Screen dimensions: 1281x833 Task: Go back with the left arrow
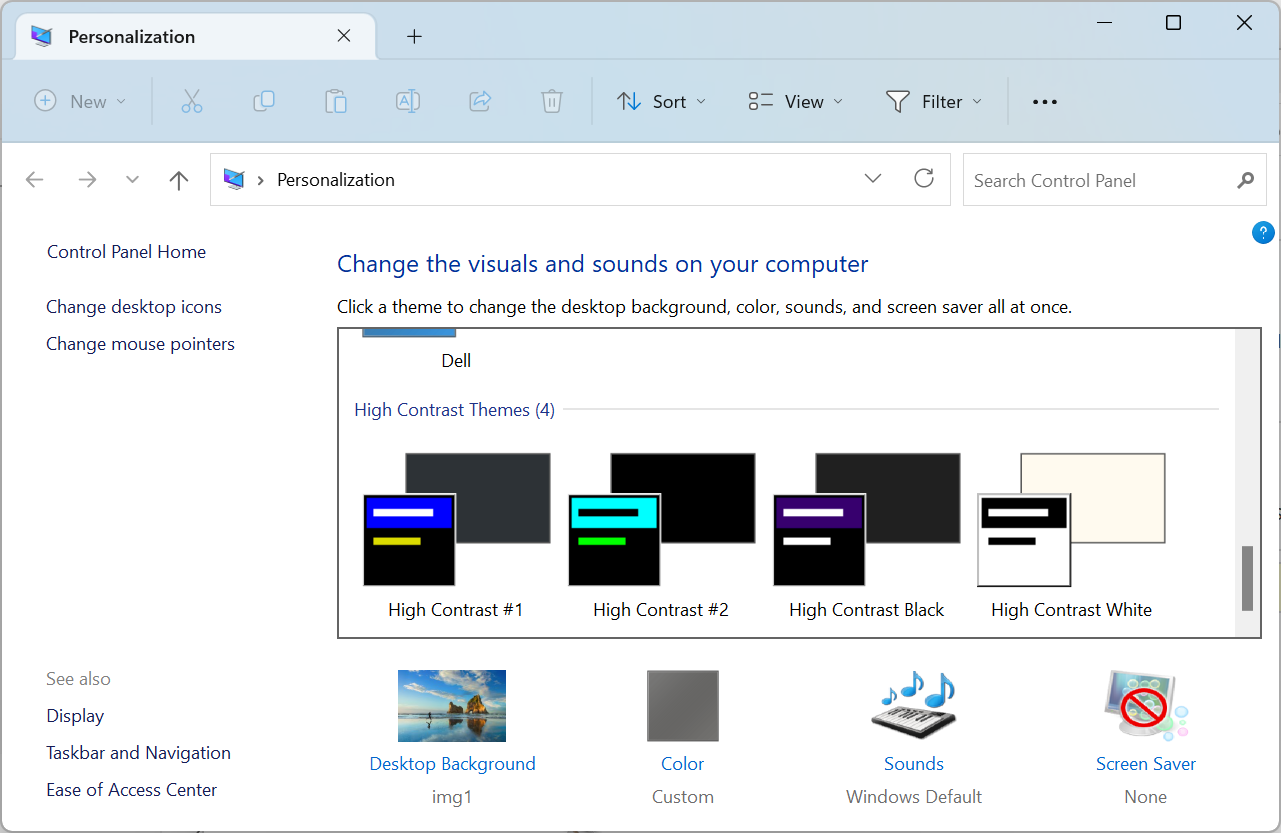coord(35,180)
